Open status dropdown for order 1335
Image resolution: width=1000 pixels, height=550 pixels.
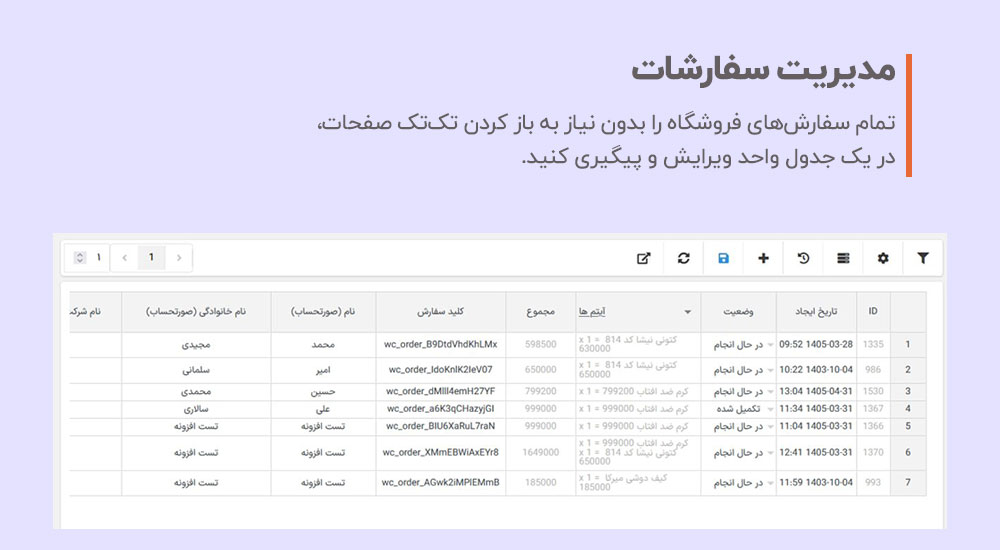coord(770,345)
